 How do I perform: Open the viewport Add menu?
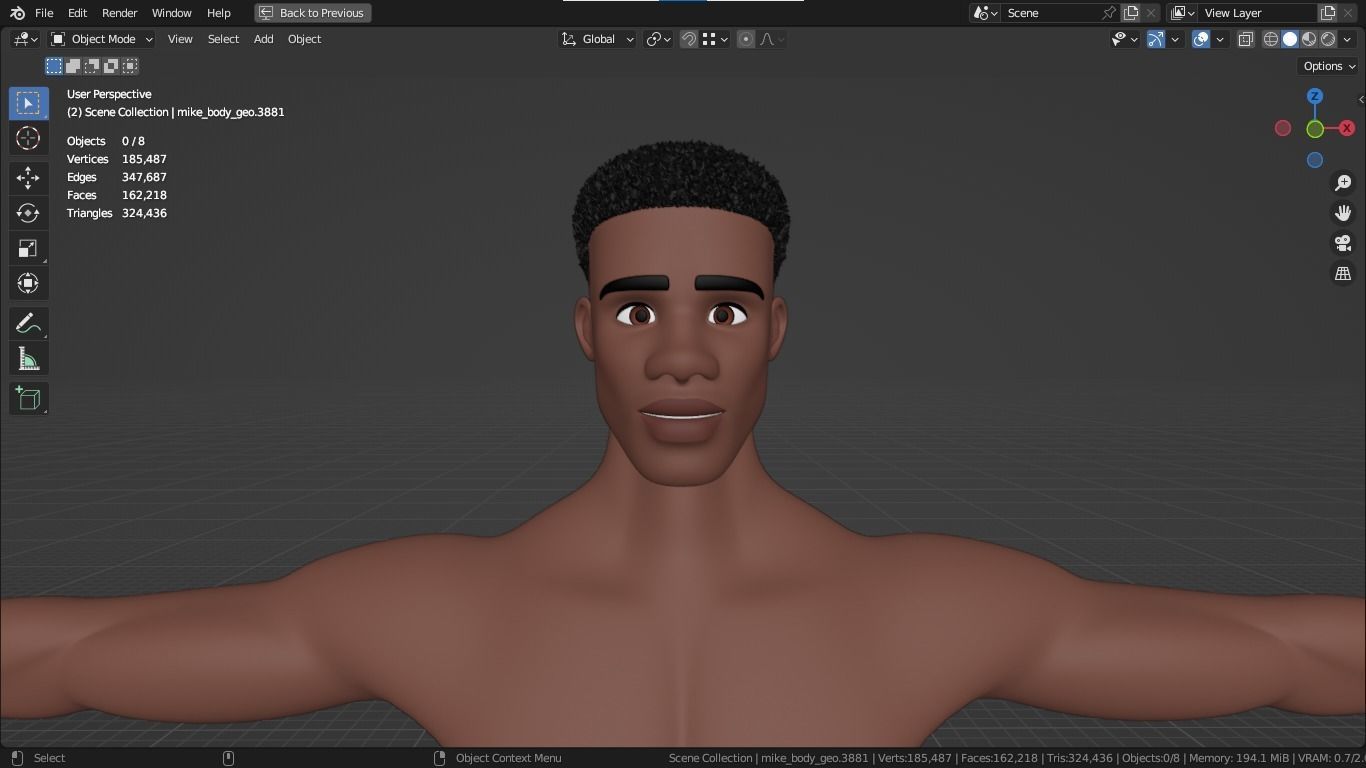(263, 39)
